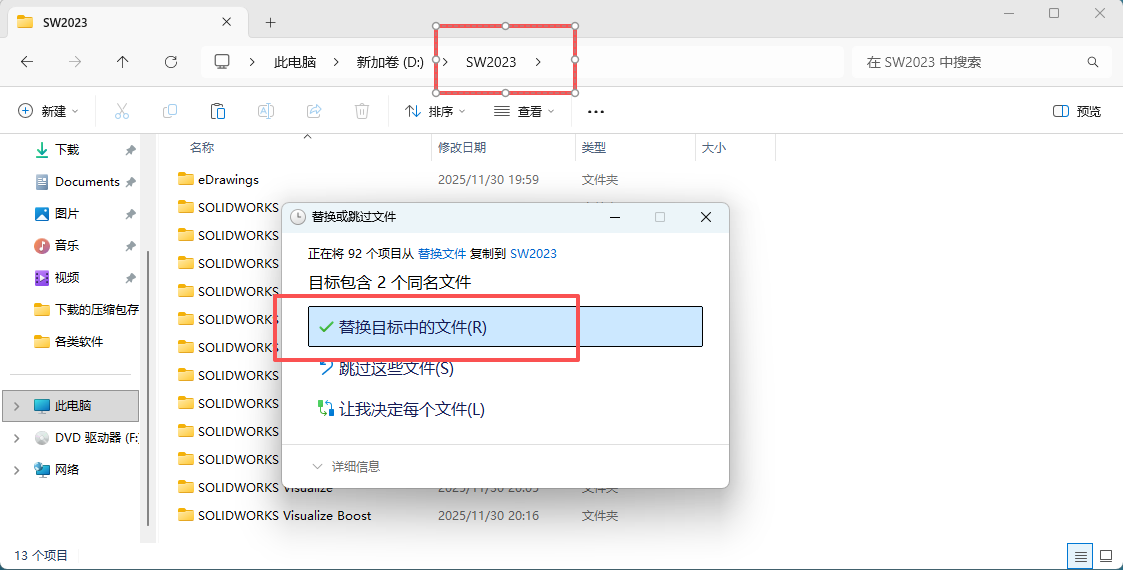Click the SW2023 destination link in dialog
This screenshot has width=1123, height=570.
(533, 253)
